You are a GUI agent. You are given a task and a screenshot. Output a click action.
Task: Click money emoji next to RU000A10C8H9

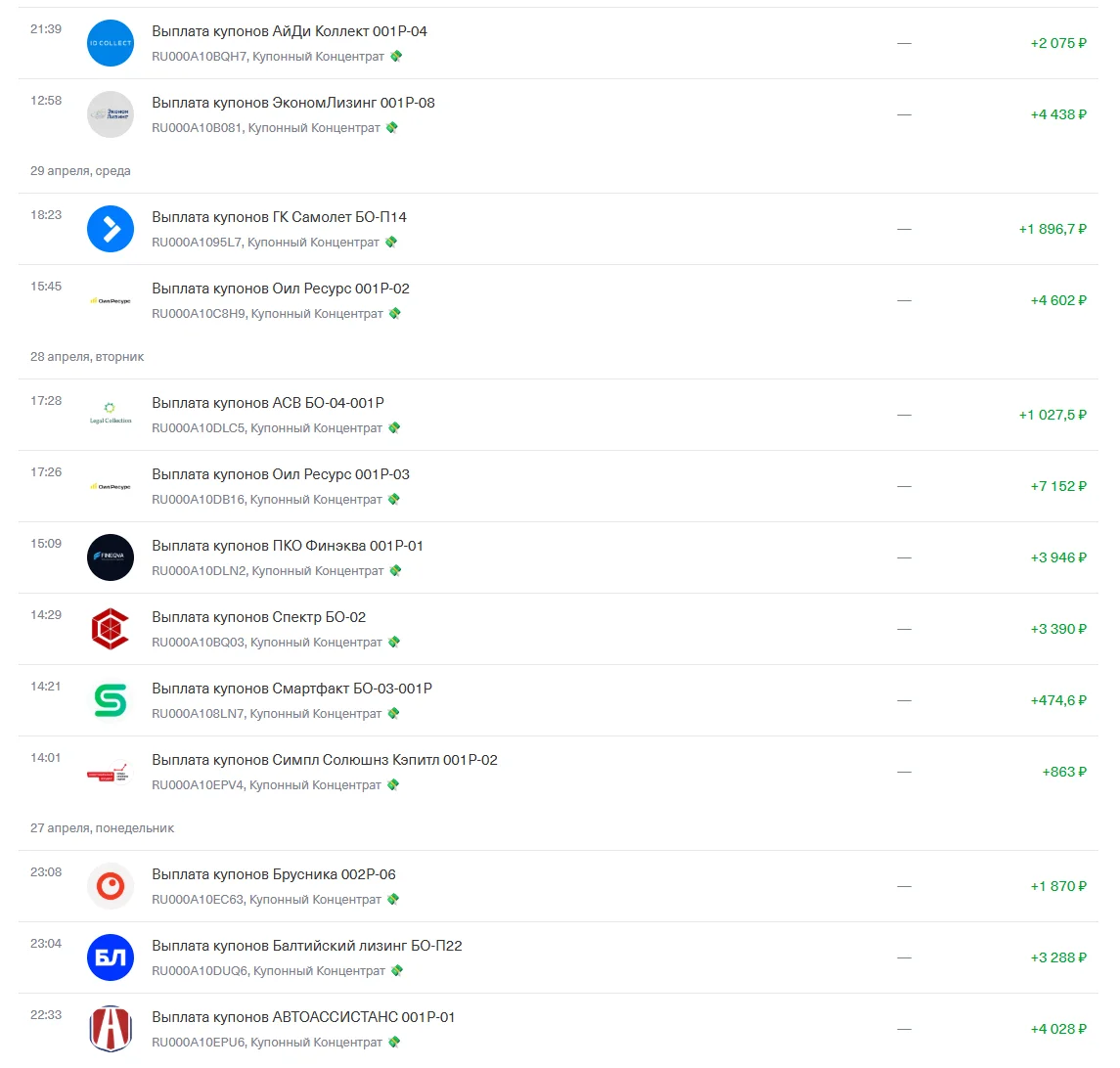pos(395,313)
